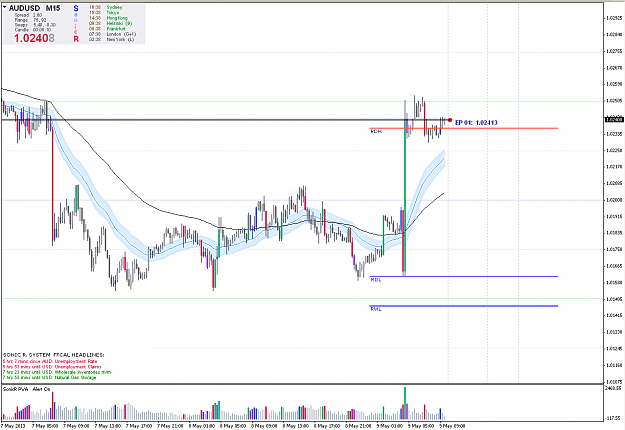The height and width of the screenshot is (430, 625).
Task: Click the Spread value in info panel
Action: (38, 15)
